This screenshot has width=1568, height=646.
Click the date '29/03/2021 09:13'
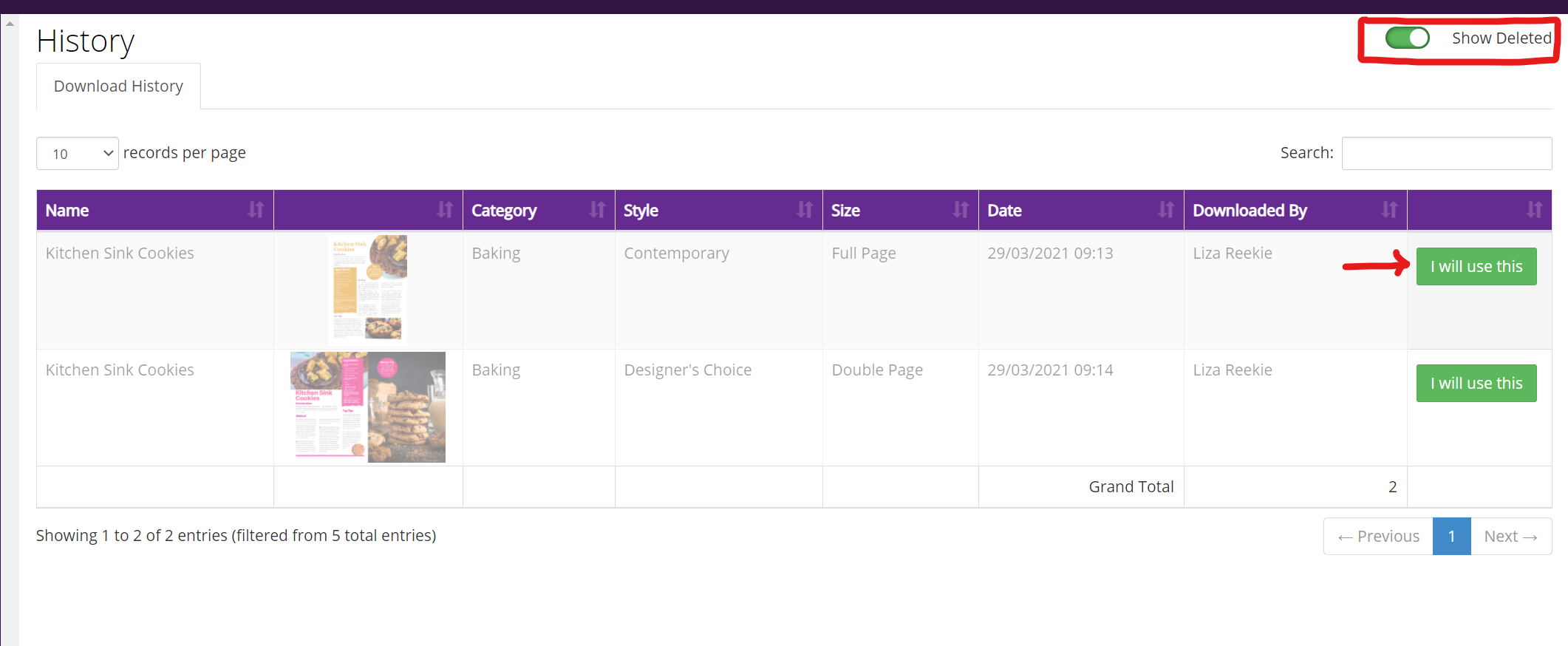tap(1050, 254)
